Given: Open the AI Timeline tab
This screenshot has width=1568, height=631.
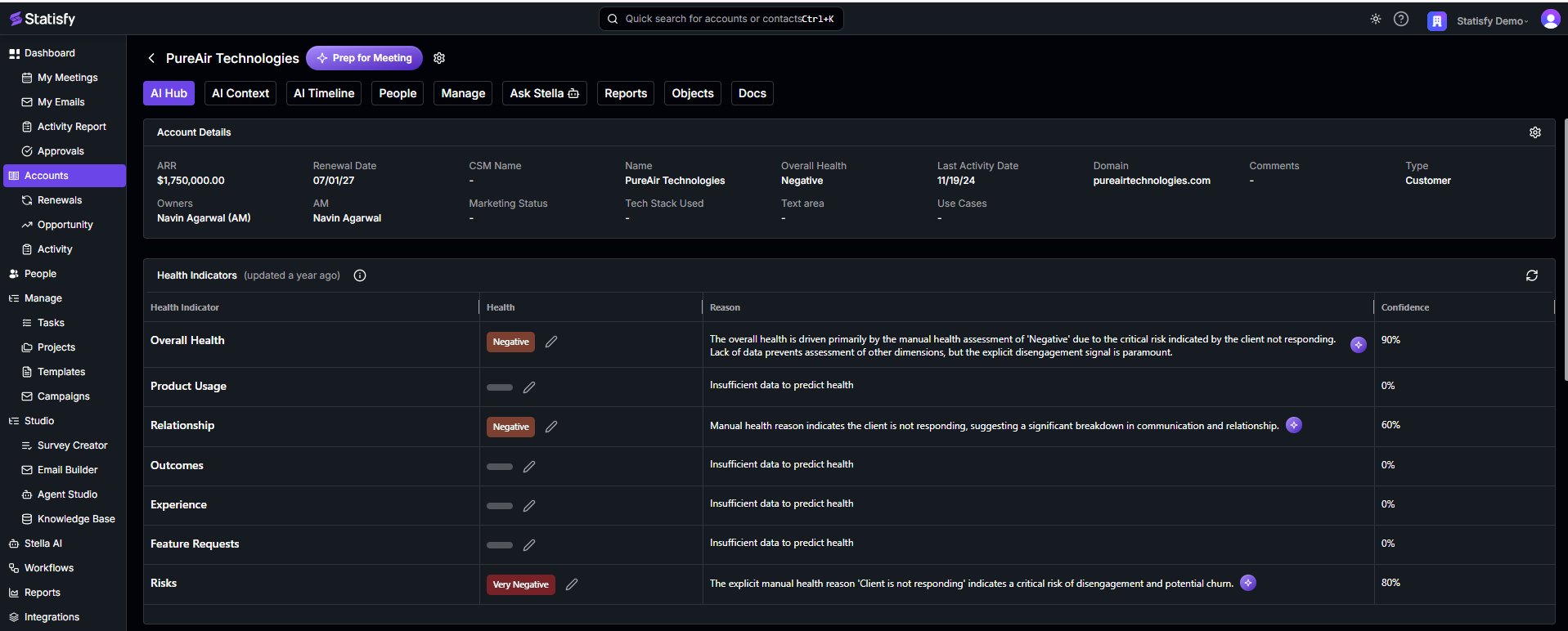Looking at the screenshot, I should coord(324,93).
